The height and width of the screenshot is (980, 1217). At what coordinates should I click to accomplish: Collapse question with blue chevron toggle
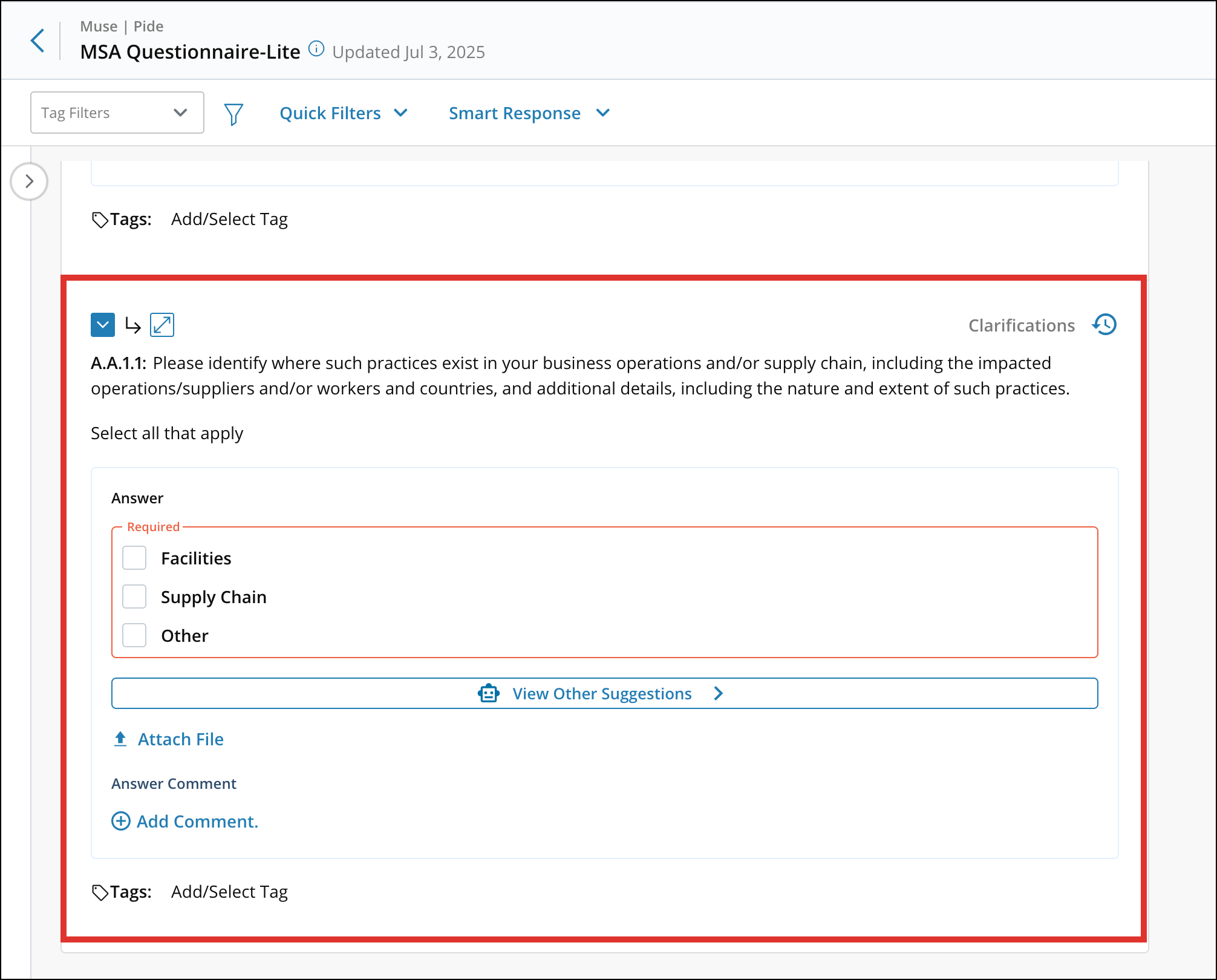(103, 325)
